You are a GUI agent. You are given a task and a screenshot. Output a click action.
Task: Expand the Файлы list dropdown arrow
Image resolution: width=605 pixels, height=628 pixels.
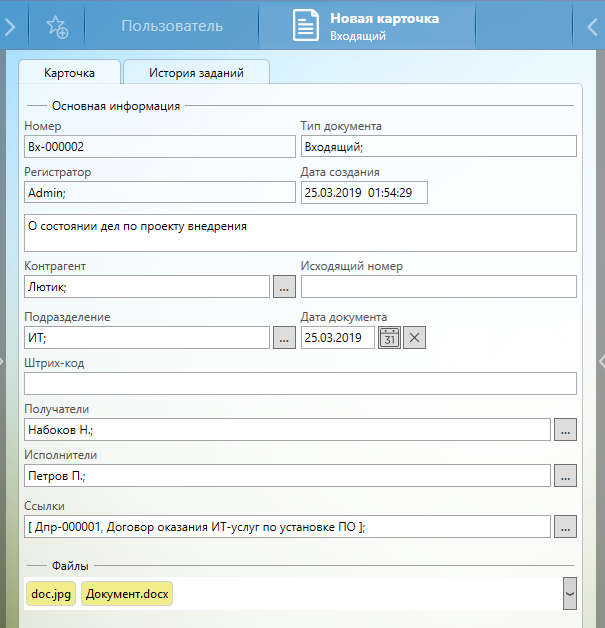point(570,593)
